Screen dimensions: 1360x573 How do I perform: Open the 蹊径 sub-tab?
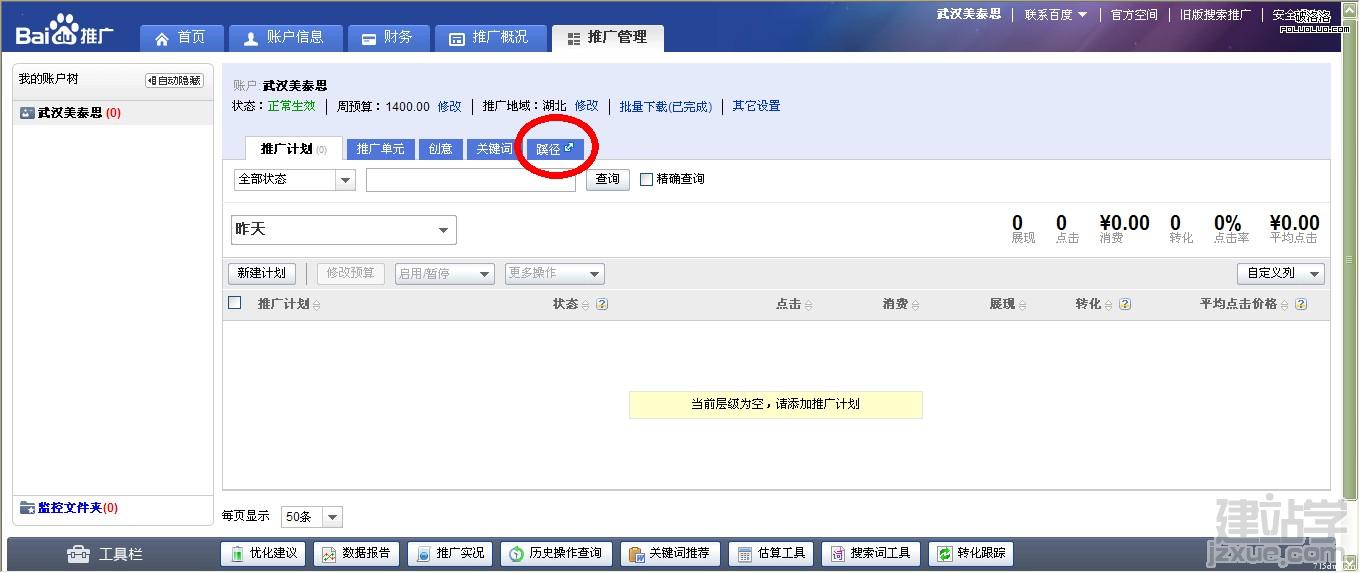point(555,149)
